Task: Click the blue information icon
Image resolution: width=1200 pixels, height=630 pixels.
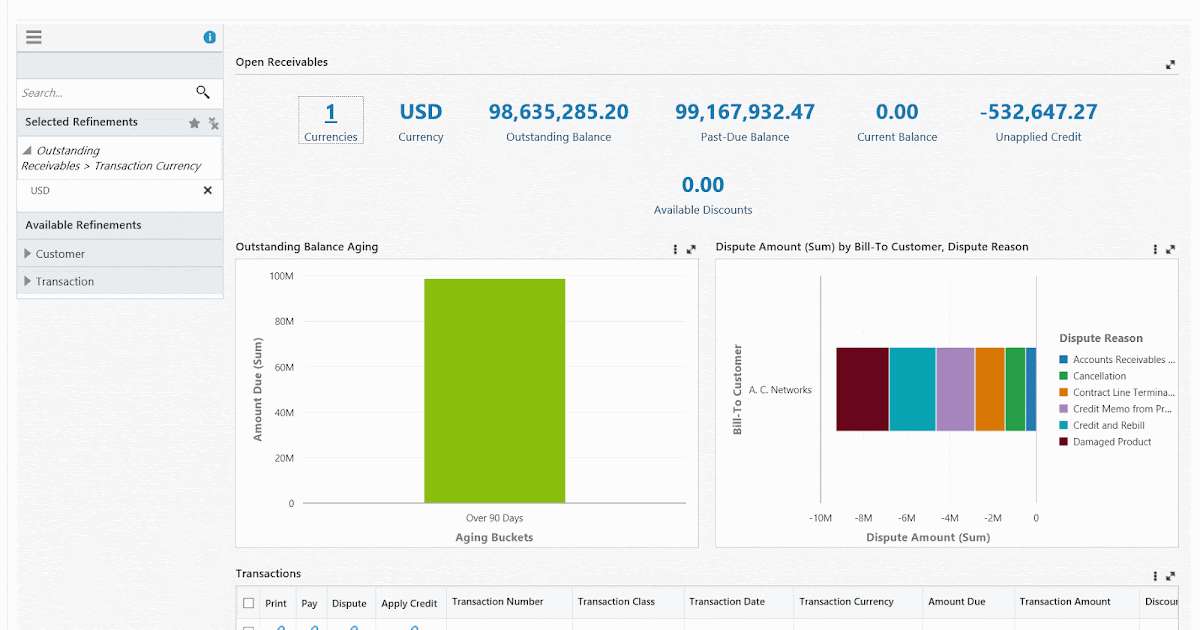Action: [210, 36]
